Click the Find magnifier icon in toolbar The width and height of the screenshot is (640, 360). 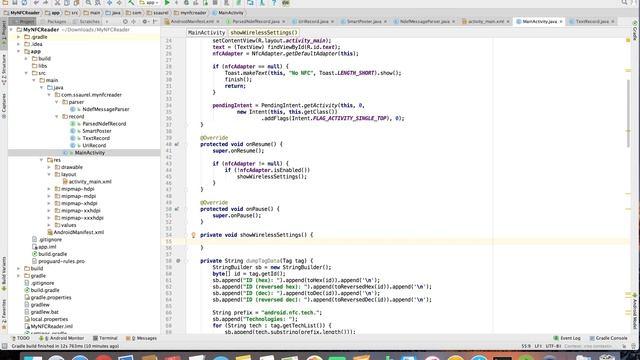[x=89, y=3]
